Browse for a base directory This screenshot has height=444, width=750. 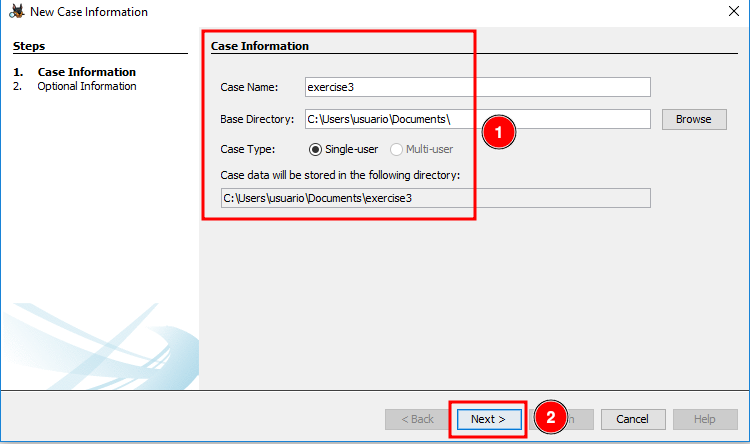[693, 119]
